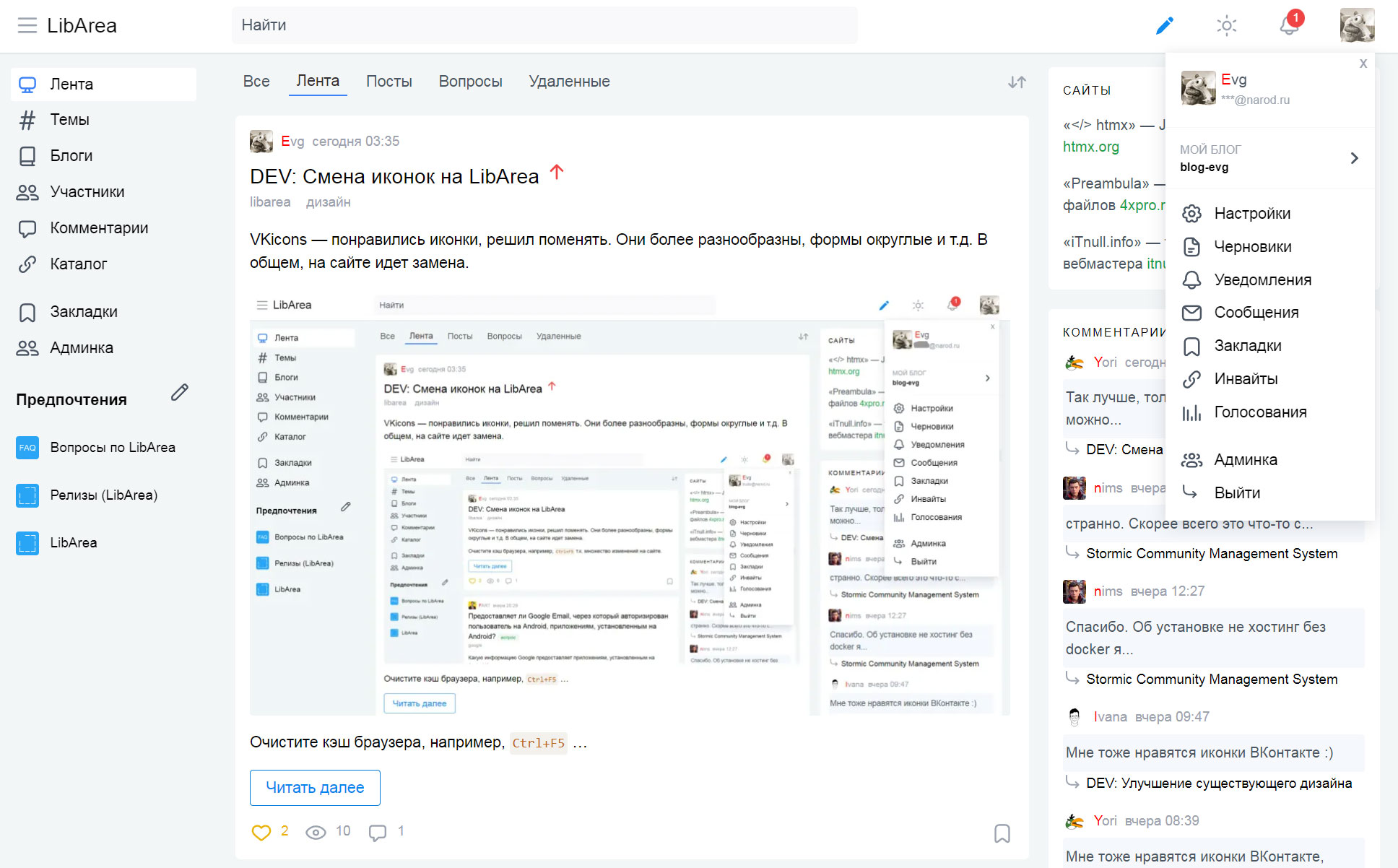Click the comment bubble icon under post
Image resolution: width=1398 pixels, height=868 pixels.
tap(377, 832)
